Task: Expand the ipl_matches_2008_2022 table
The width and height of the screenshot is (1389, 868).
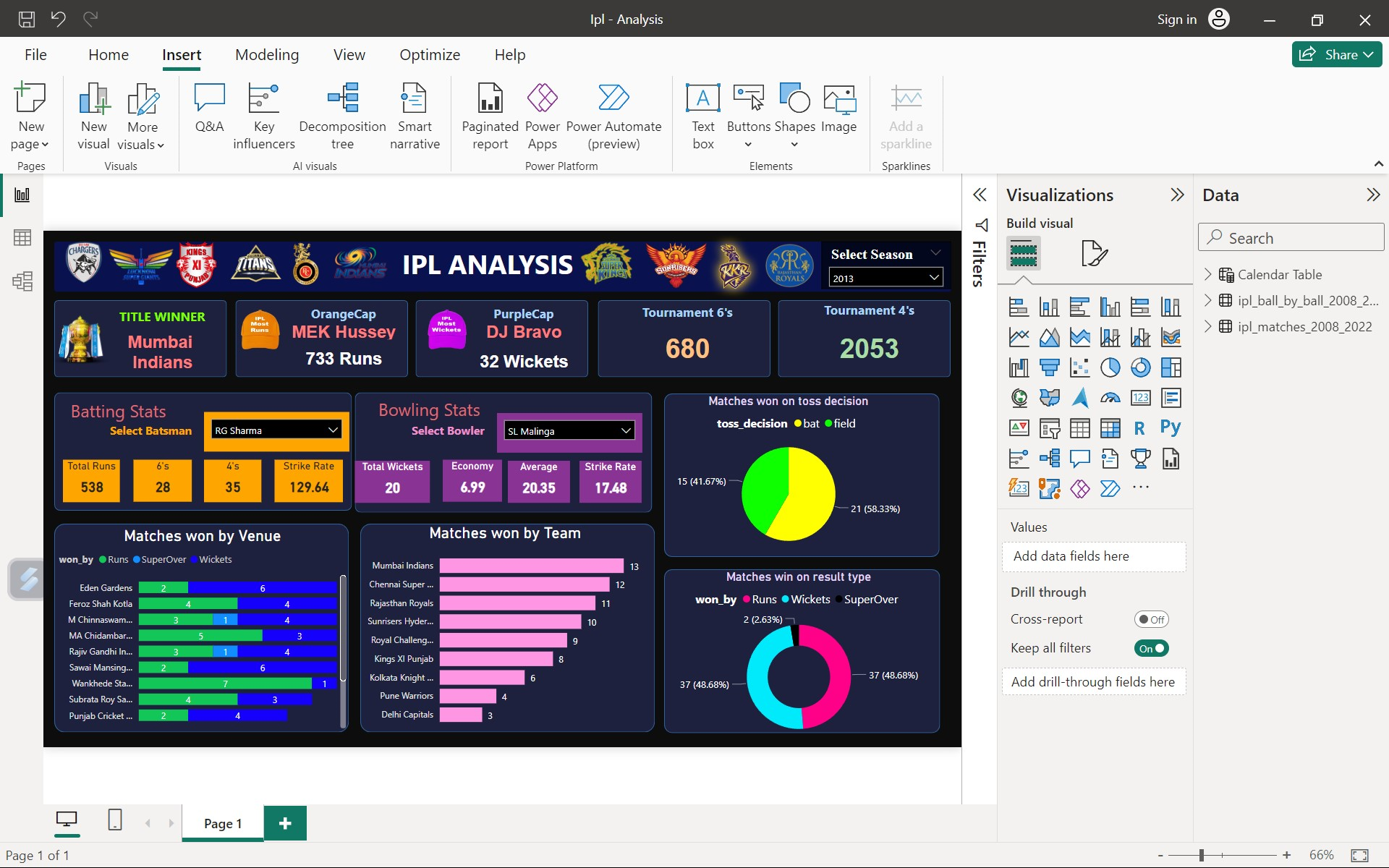Action: pyautogui.click(x=1208, y=326)
